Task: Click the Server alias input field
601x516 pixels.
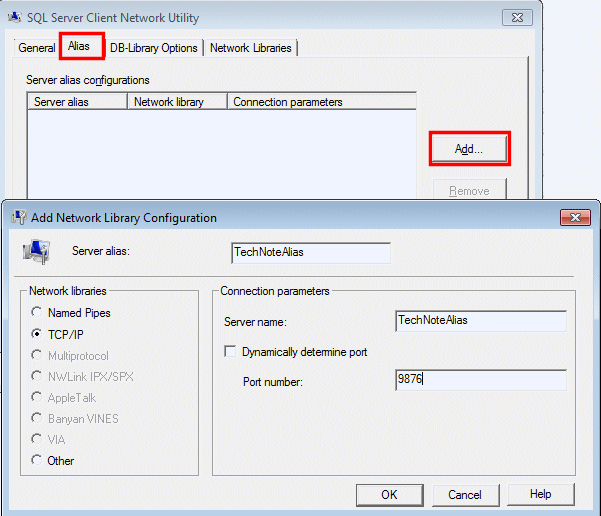Action: coord(311,253)
